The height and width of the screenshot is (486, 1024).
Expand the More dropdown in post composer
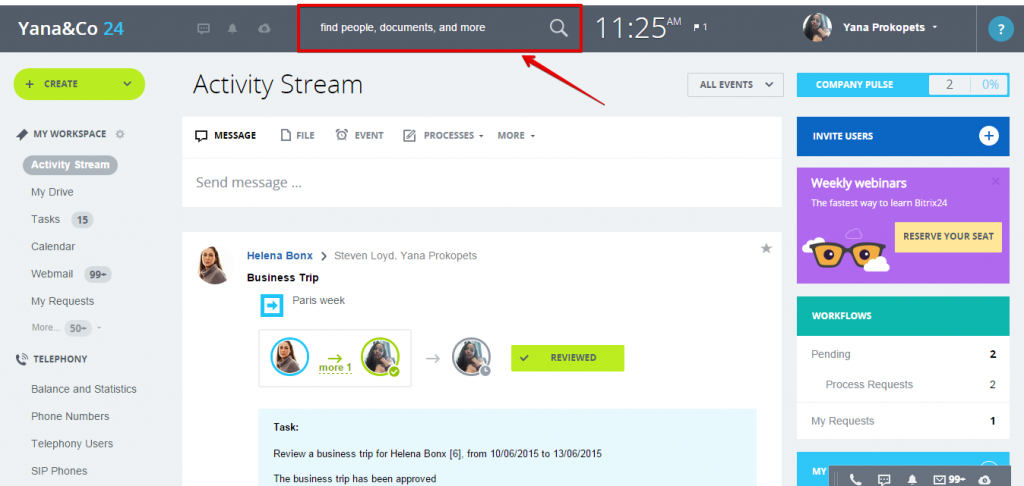[x=516, y=135]
